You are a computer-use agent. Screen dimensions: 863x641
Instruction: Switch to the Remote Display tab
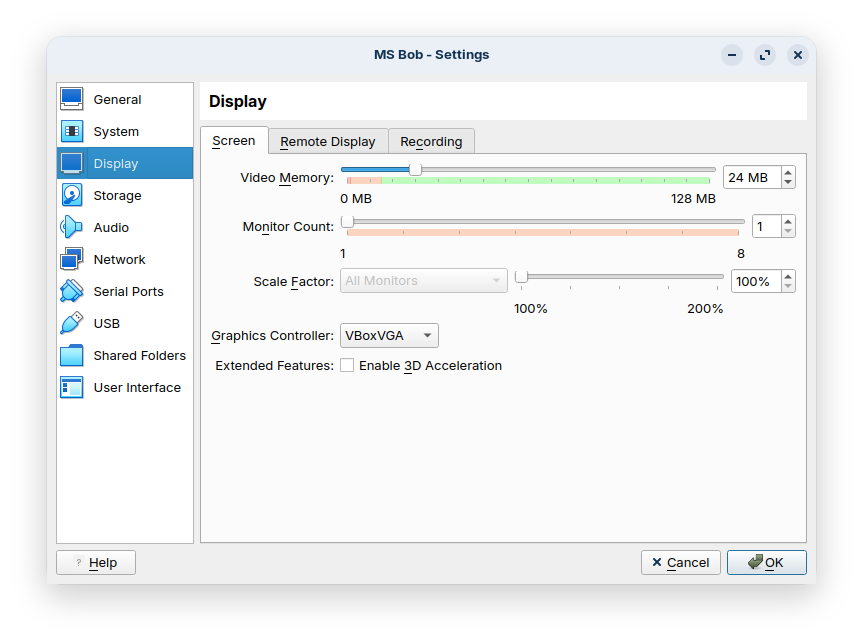[328, 142]
